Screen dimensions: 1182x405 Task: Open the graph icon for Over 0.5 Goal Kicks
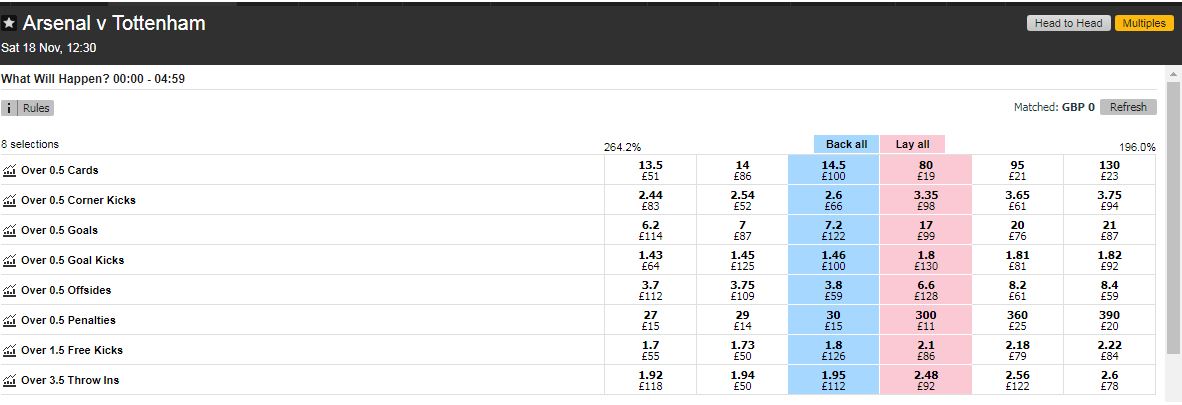coord(10,260)
